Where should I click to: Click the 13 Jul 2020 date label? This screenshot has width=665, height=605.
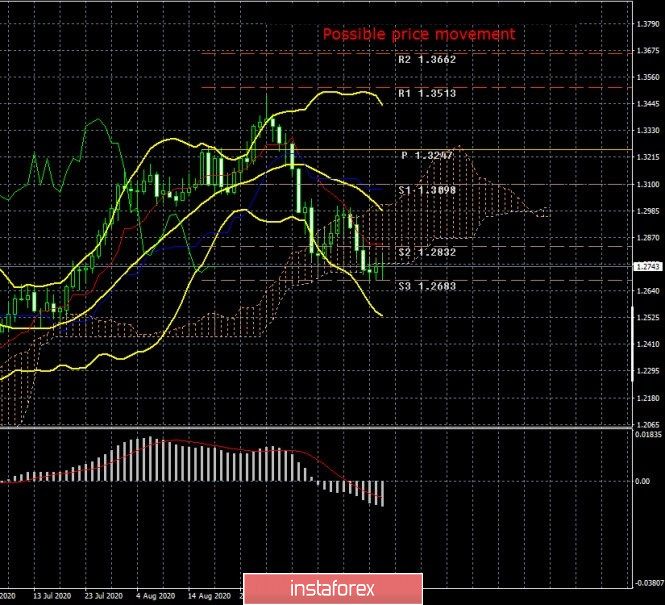click(x=52, y=596)
